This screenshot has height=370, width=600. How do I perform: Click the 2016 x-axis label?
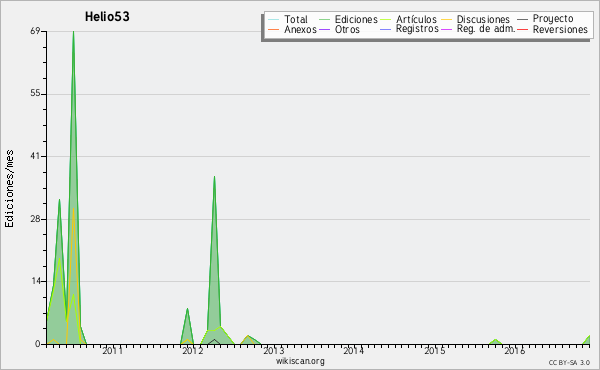[515, 351]
